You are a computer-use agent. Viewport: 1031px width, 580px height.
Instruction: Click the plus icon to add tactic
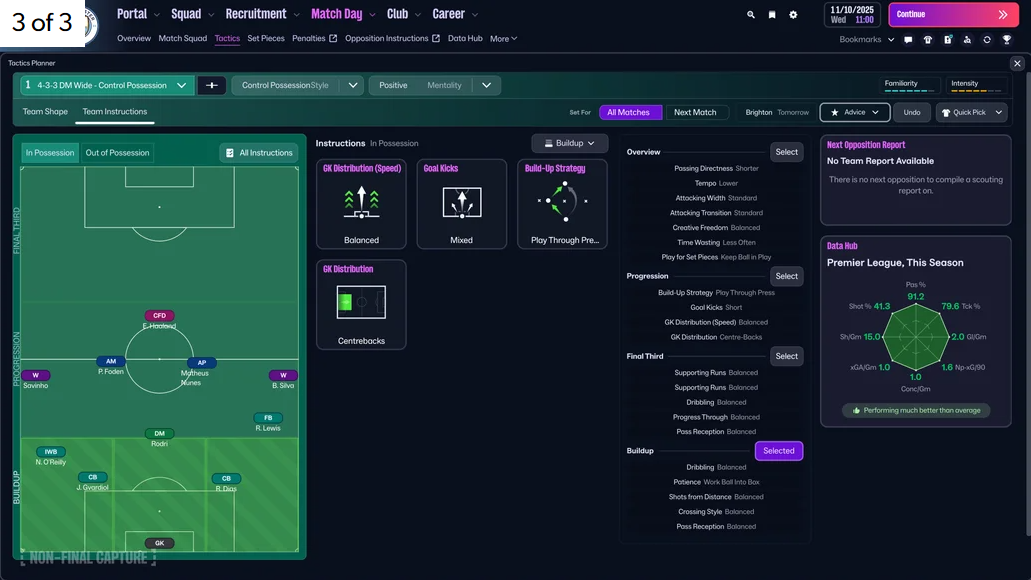212,85
